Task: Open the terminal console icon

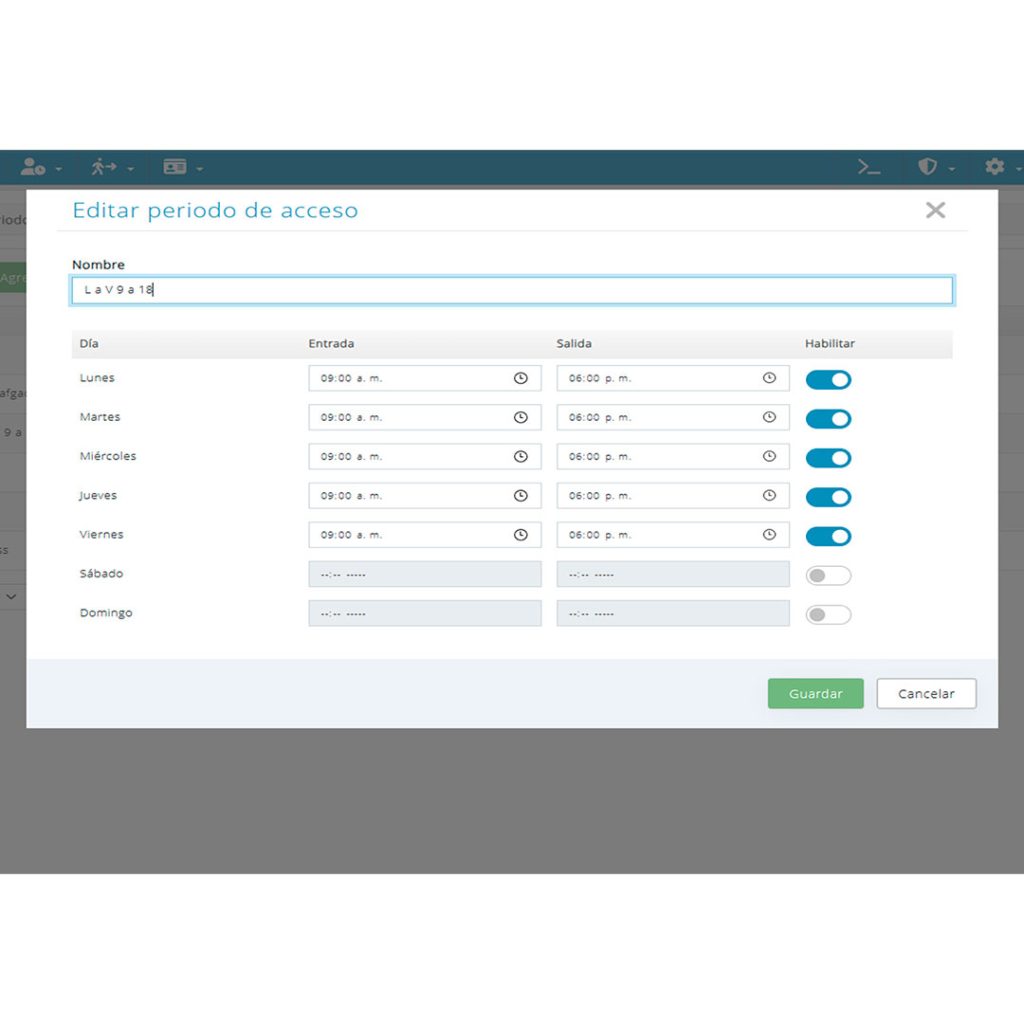Action: click(869, 167)
